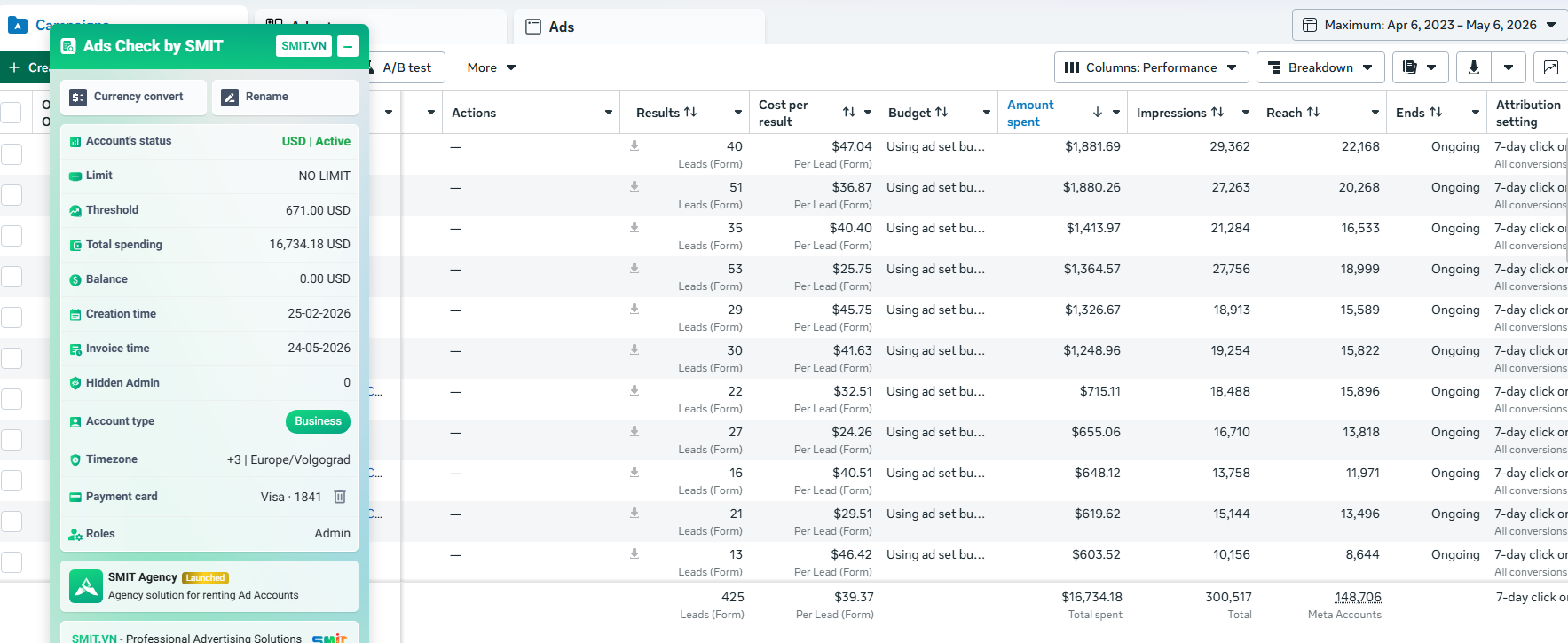Select the checkbox on the $1,364.57 row
The width and height of the screenshot is (1568, 643).
12,276
